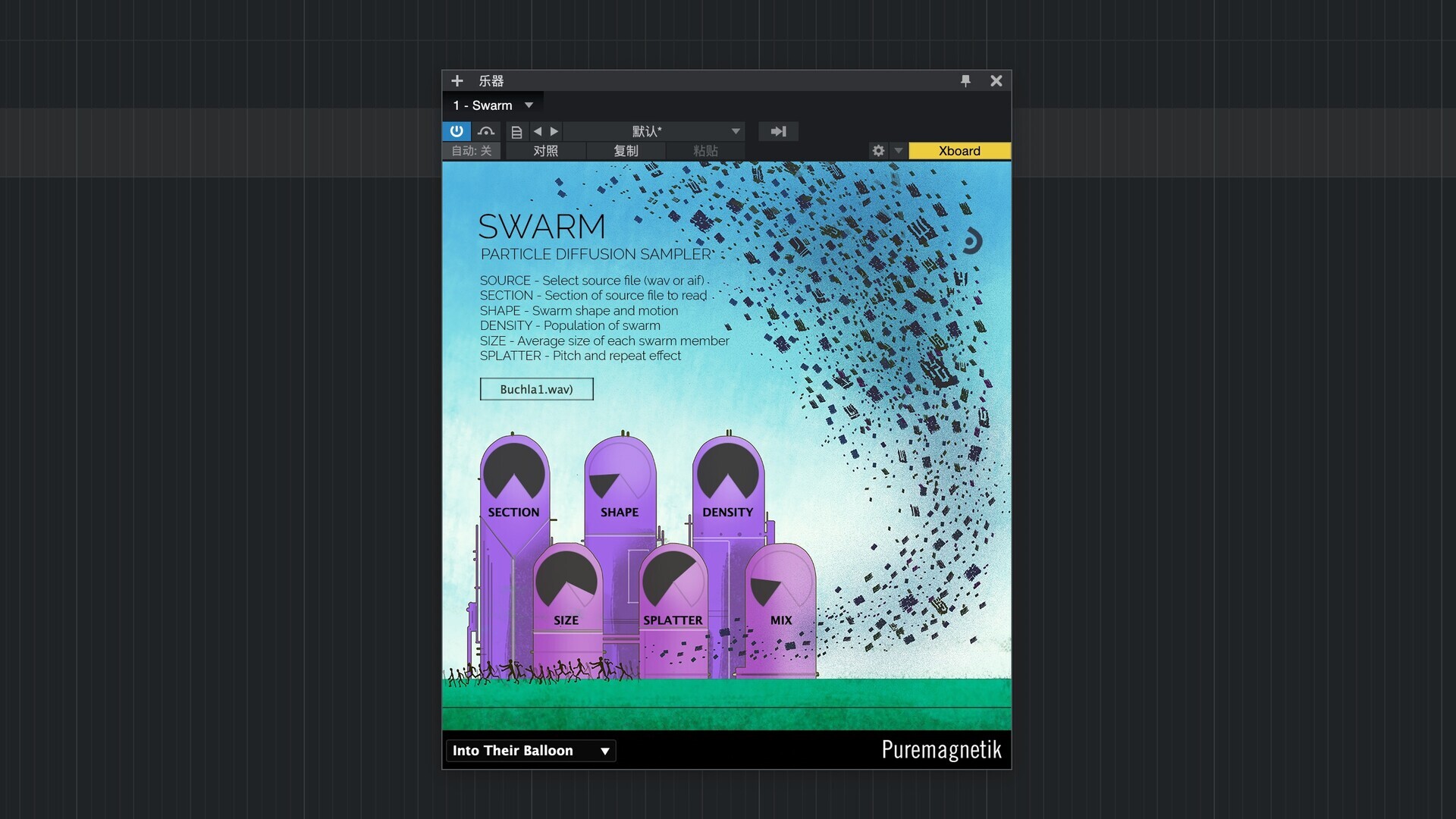Click the 粘贴 paste button
Viewport: 1456px width, 819px height.
pyautogui.click(x=705, y=151)
